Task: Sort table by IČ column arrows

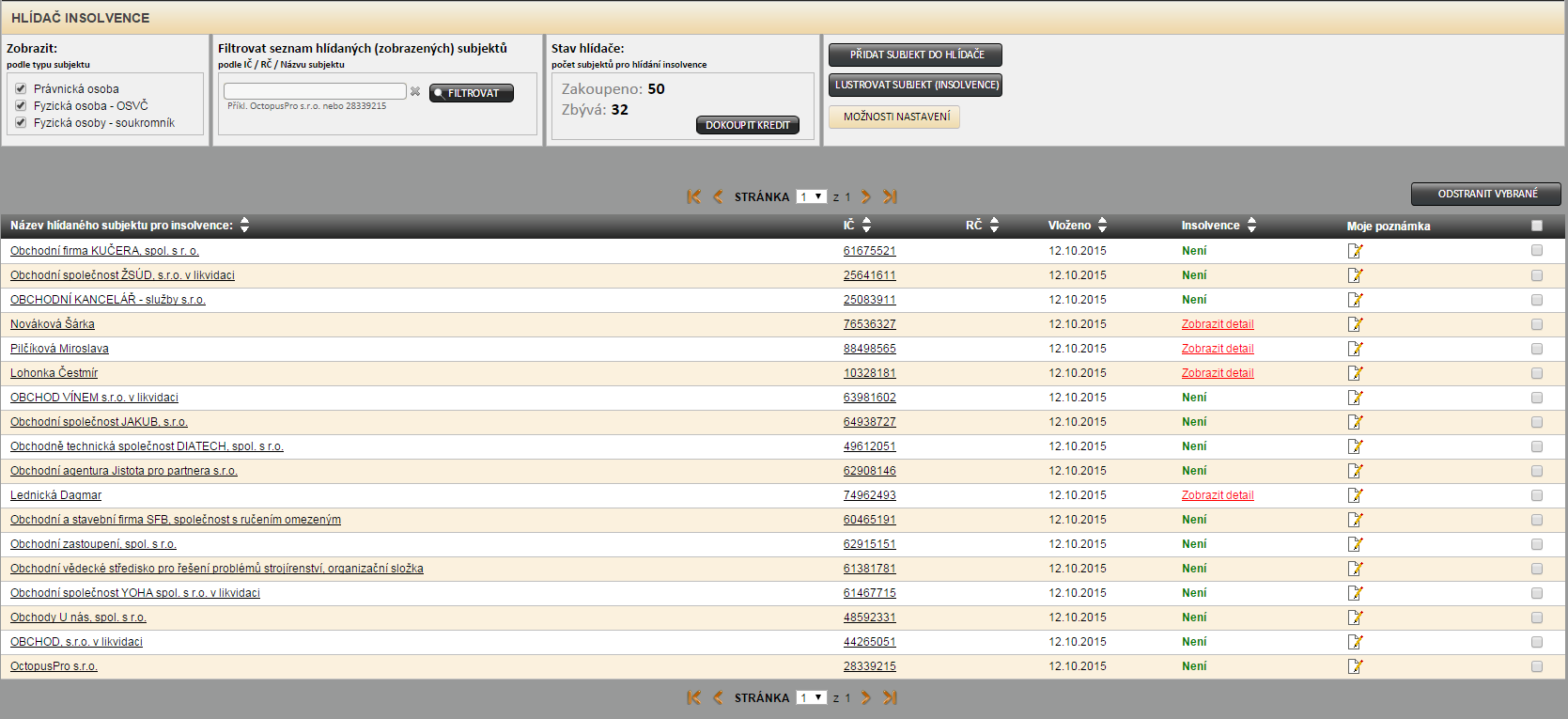Action: [866, 225]
